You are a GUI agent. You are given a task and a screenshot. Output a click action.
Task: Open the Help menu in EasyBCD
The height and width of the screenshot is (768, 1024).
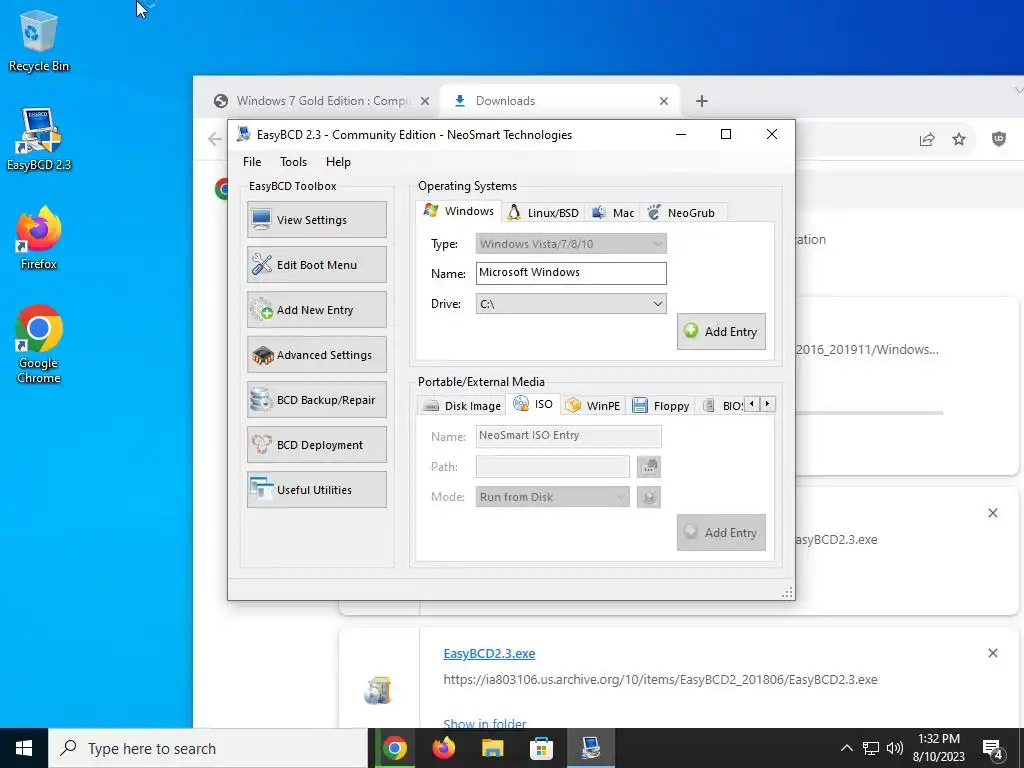(338, 162)
